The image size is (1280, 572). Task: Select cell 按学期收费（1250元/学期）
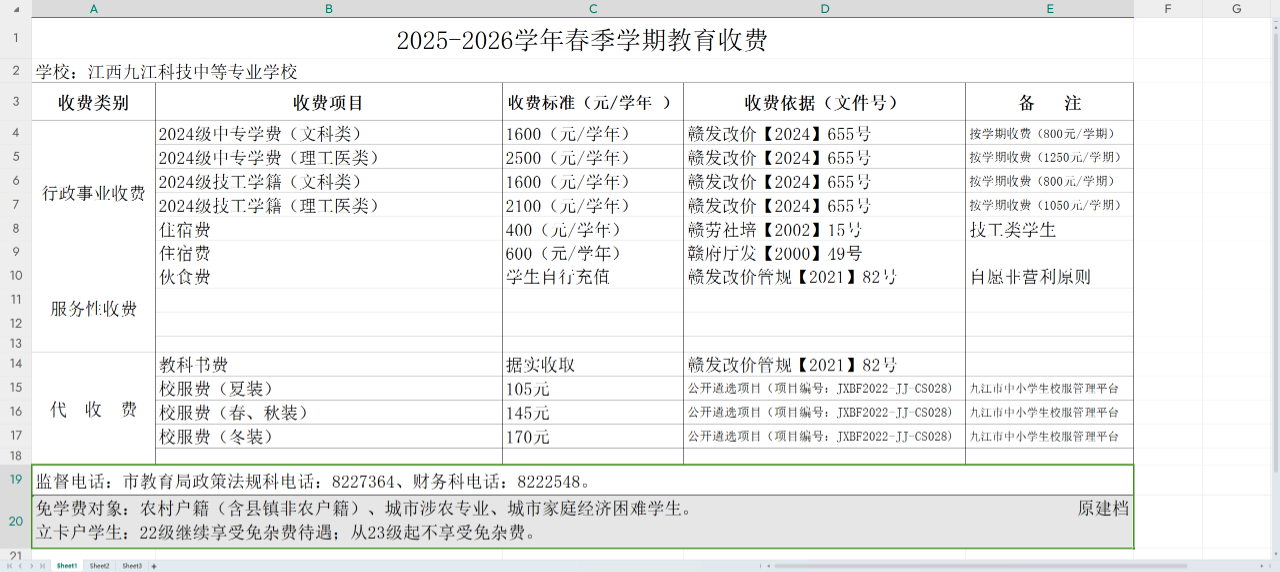(x=1050, y=157)
